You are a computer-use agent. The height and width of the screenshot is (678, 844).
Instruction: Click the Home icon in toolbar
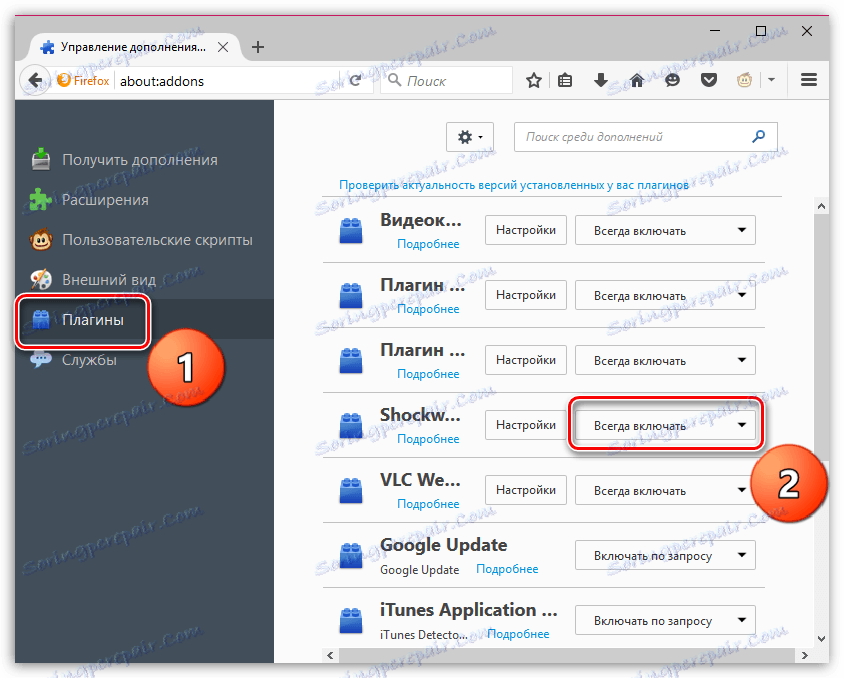coord(637,79)
